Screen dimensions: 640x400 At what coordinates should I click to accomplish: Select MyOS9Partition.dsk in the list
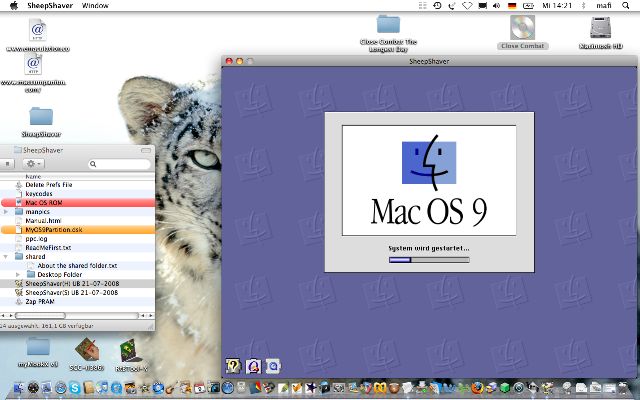(x=54, y=230)
